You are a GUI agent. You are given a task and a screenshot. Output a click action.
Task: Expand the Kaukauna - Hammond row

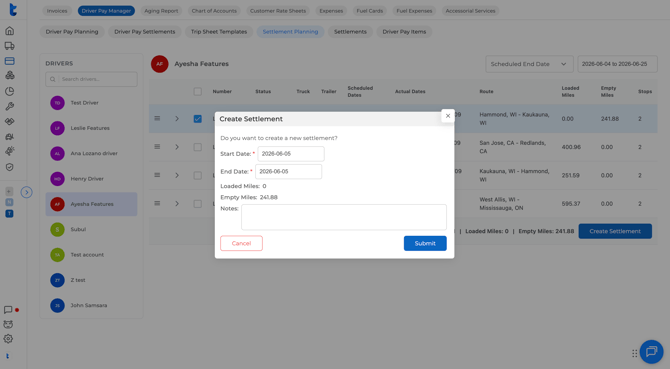tap(177, 176)
